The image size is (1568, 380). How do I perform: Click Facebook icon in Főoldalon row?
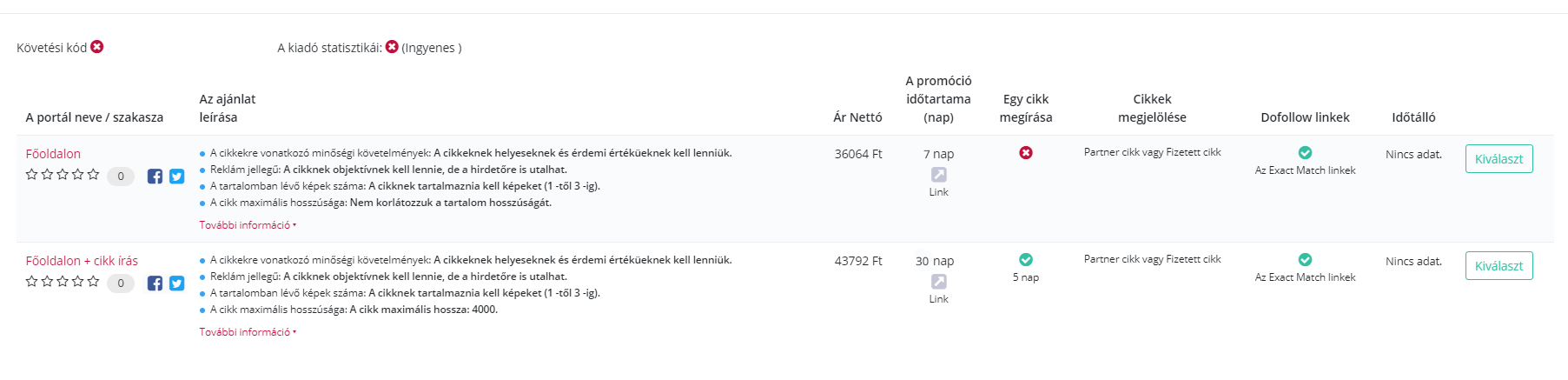click(155, 177)
